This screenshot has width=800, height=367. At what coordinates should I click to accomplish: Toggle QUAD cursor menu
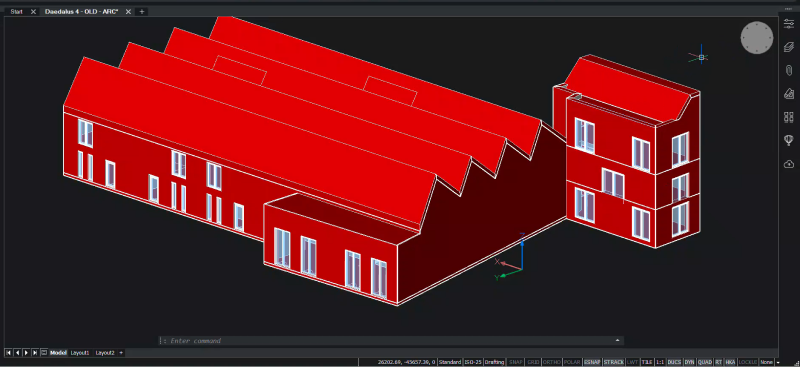click(705, 362)
